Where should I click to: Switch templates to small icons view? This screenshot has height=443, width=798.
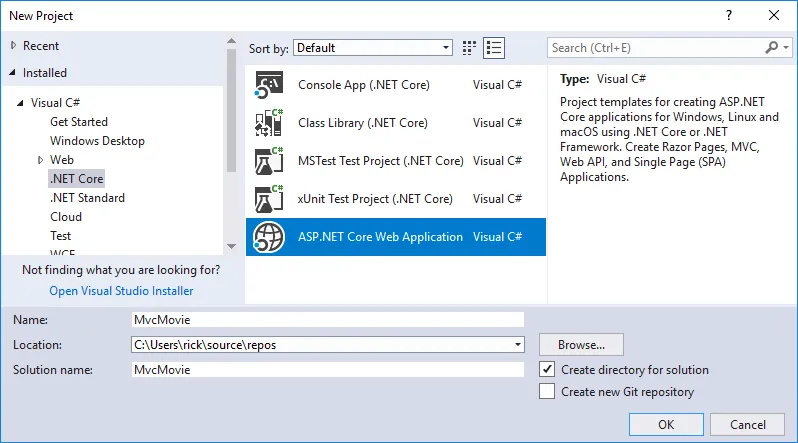(469, 48)
